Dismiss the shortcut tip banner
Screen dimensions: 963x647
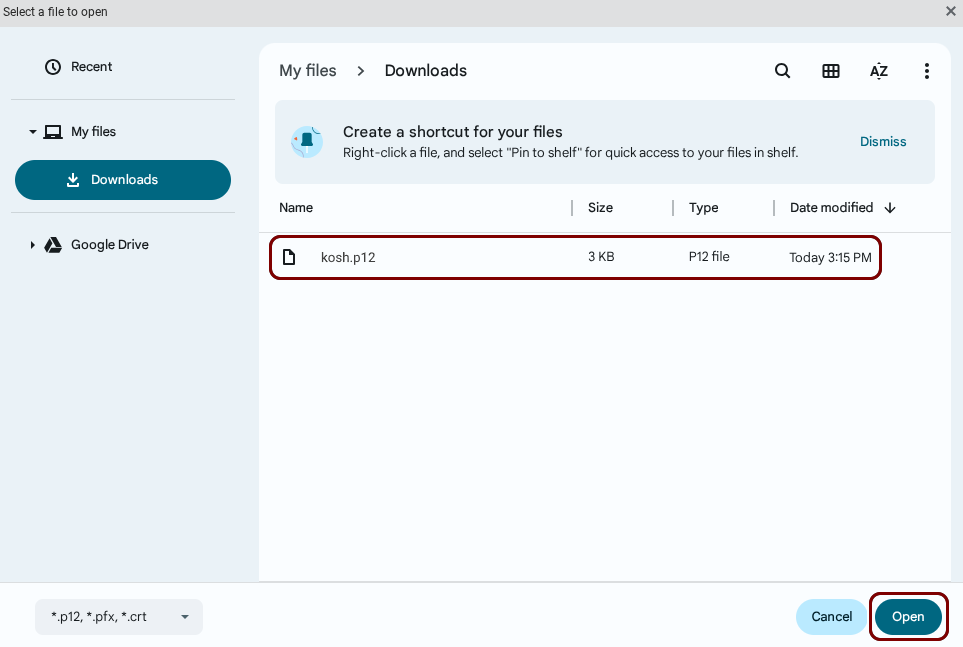(x=883, y=142)
